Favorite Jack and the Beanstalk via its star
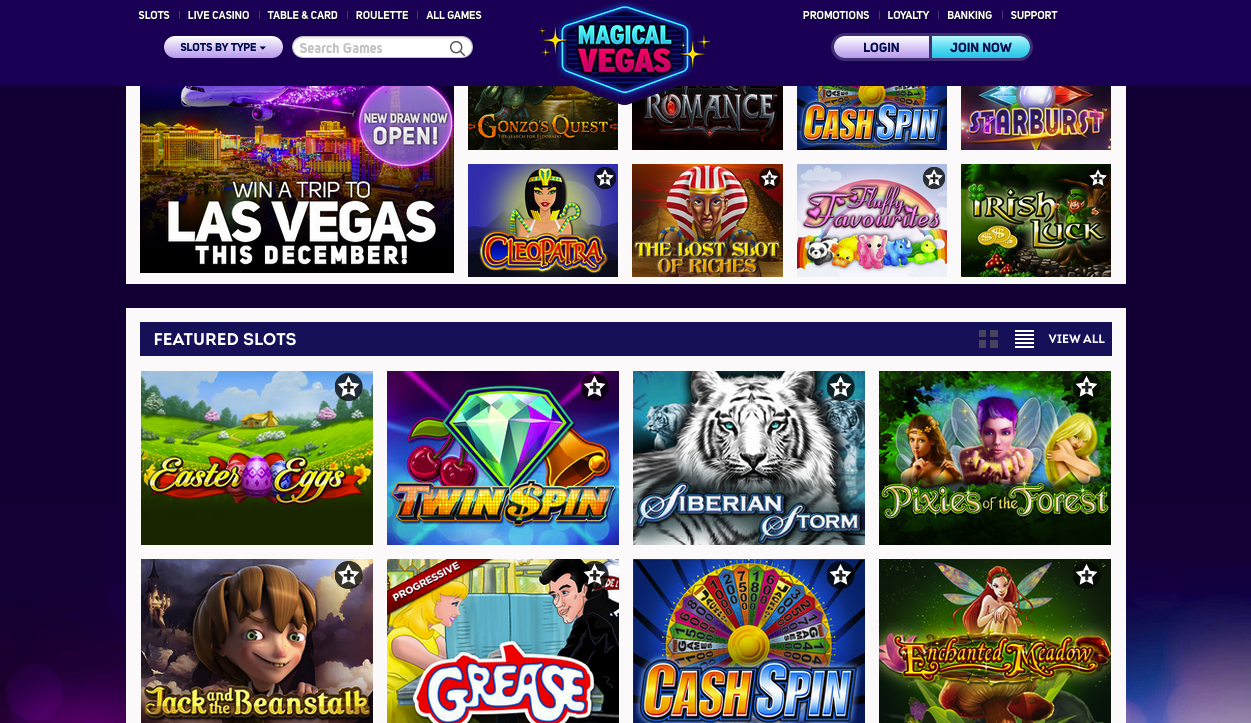Image resolution: width=1251 pixels, height=723 pixels. click(x=348, y=575)
